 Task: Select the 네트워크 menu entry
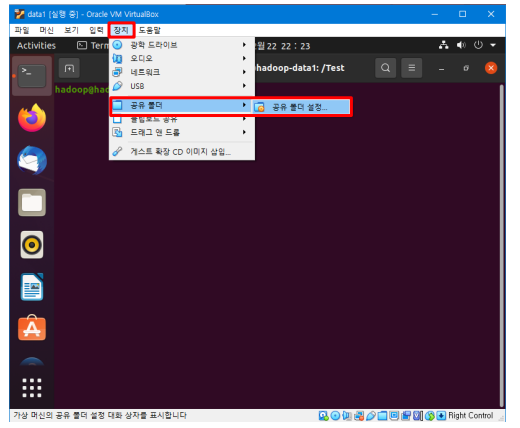[x=182, y=72]
